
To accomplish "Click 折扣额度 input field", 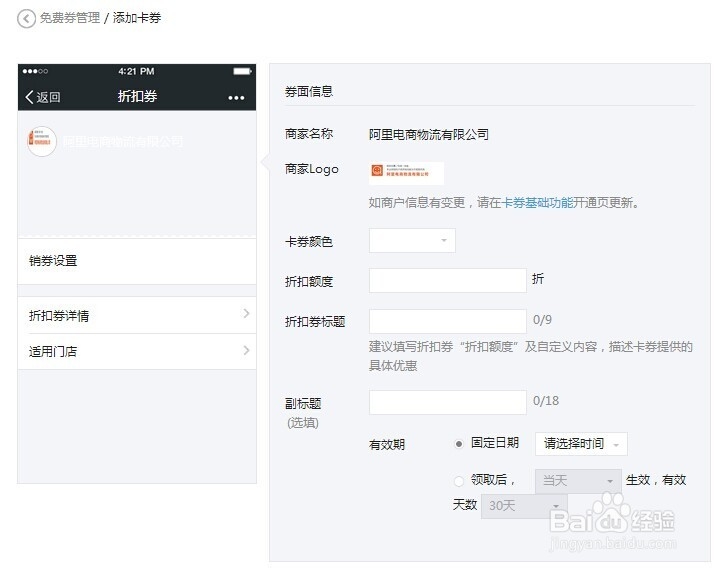I will coord(448,280).
